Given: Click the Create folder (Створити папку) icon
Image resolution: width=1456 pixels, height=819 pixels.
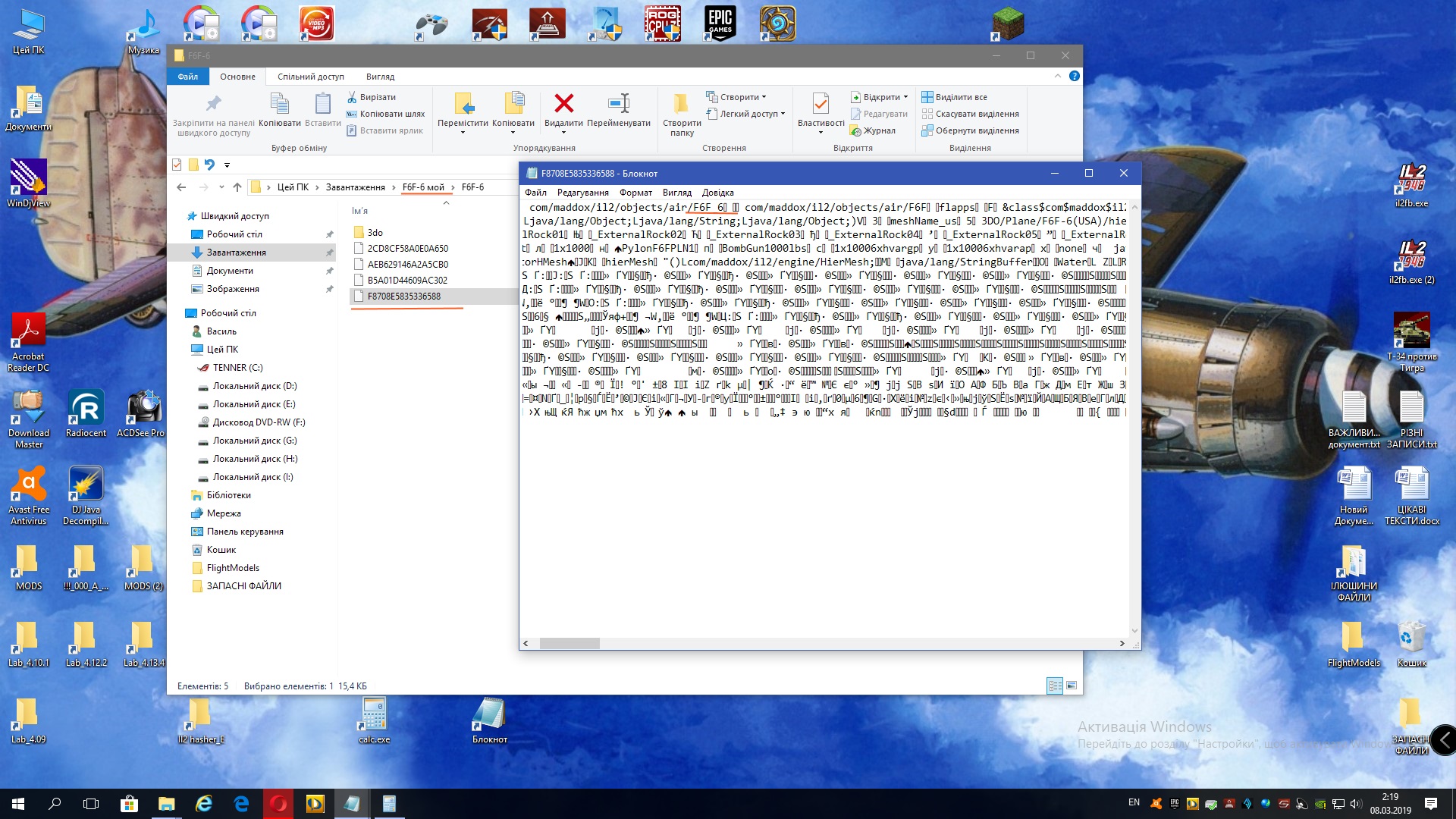Looking at the screenshot, I should (681, 104).
